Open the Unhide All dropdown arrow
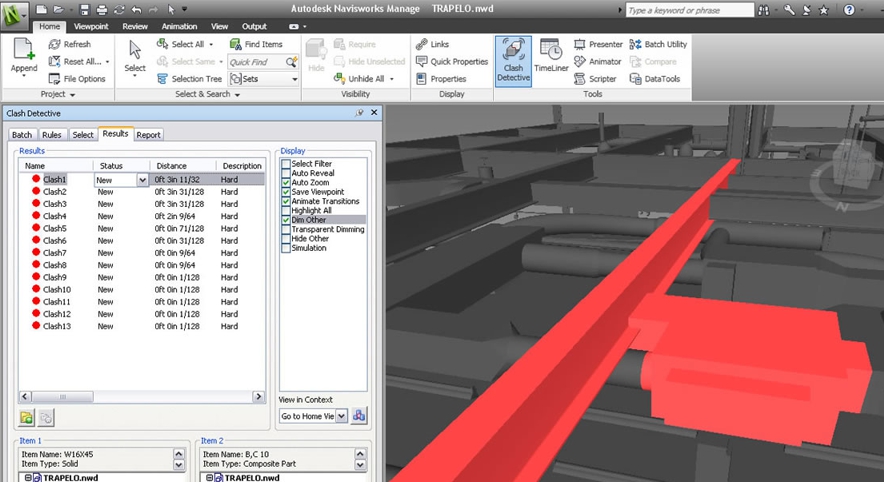This screenshot has height=482, width=884. [391, 79]
